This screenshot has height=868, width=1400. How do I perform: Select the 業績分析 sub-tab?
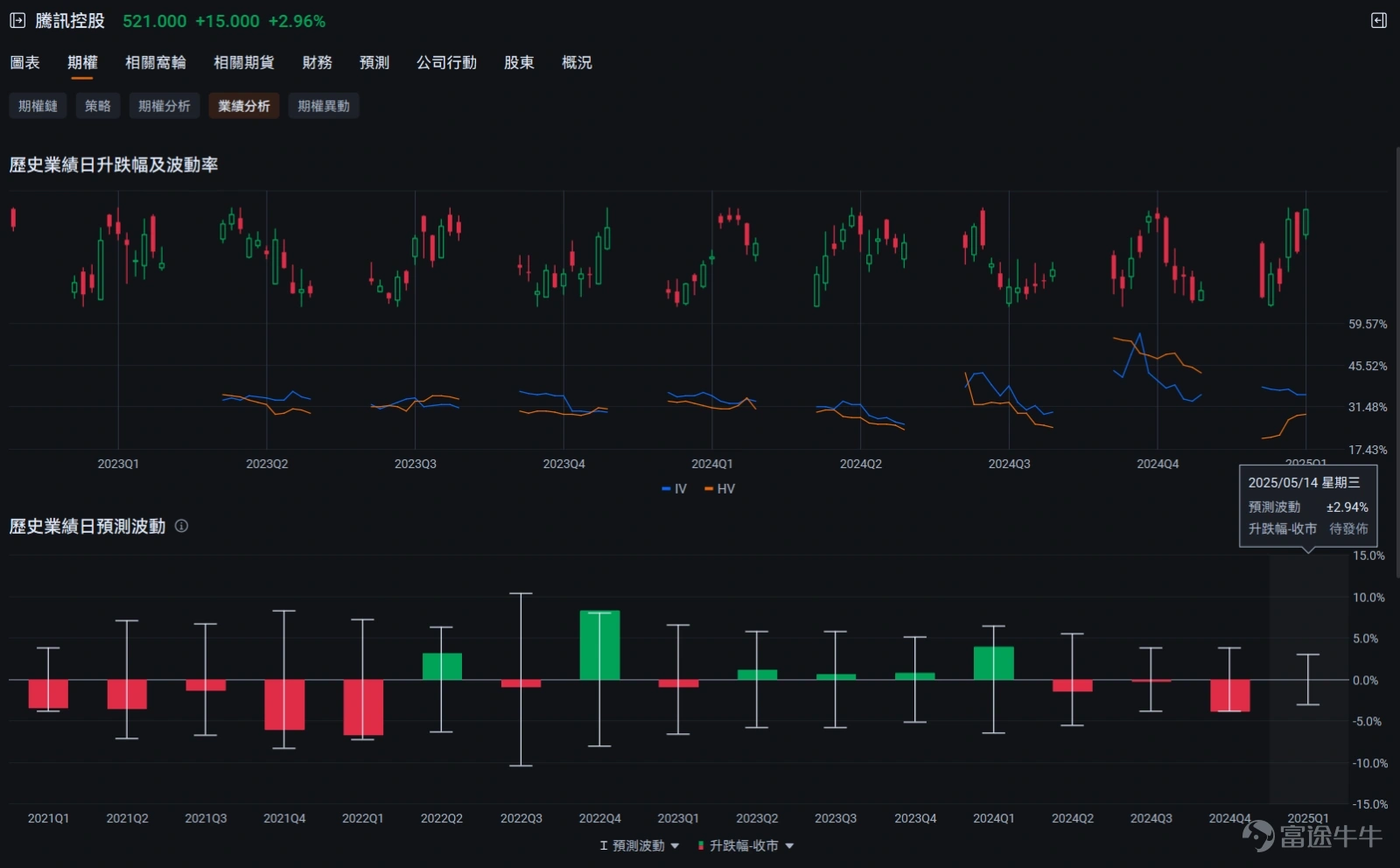click(x=244, y=106)
